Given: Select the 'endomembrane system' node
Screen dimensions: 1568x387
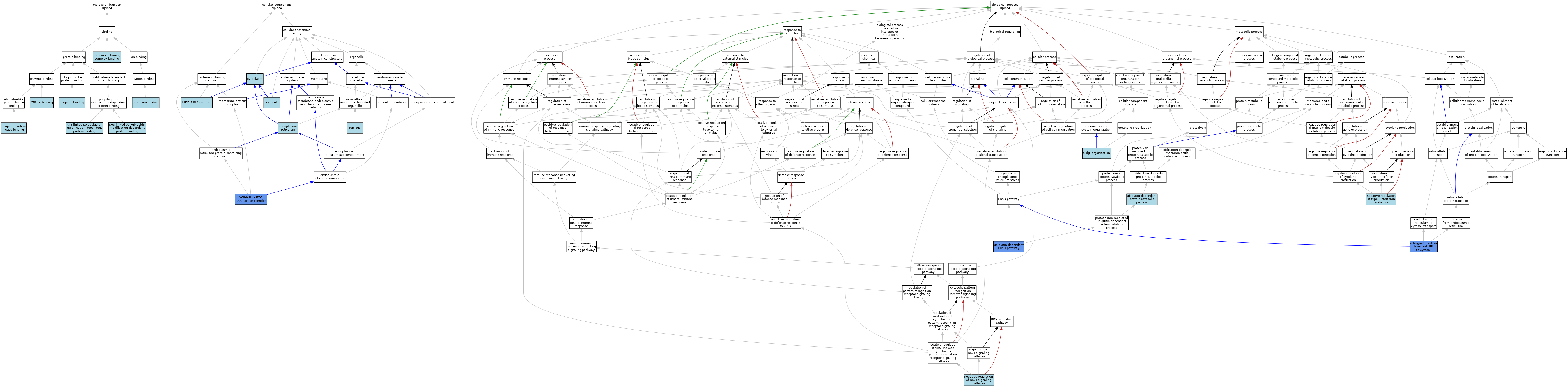Looking at the screenshot, I should pos(292,79).
